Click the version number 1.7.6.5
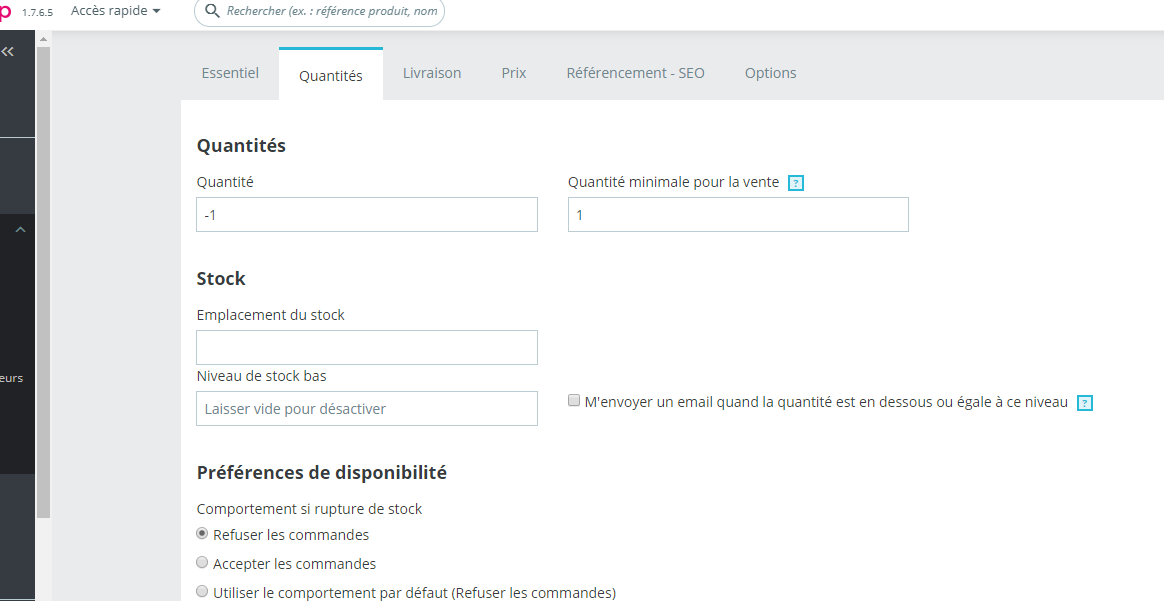The width and height of the screenshot is (1164, 601). point(37,13)
